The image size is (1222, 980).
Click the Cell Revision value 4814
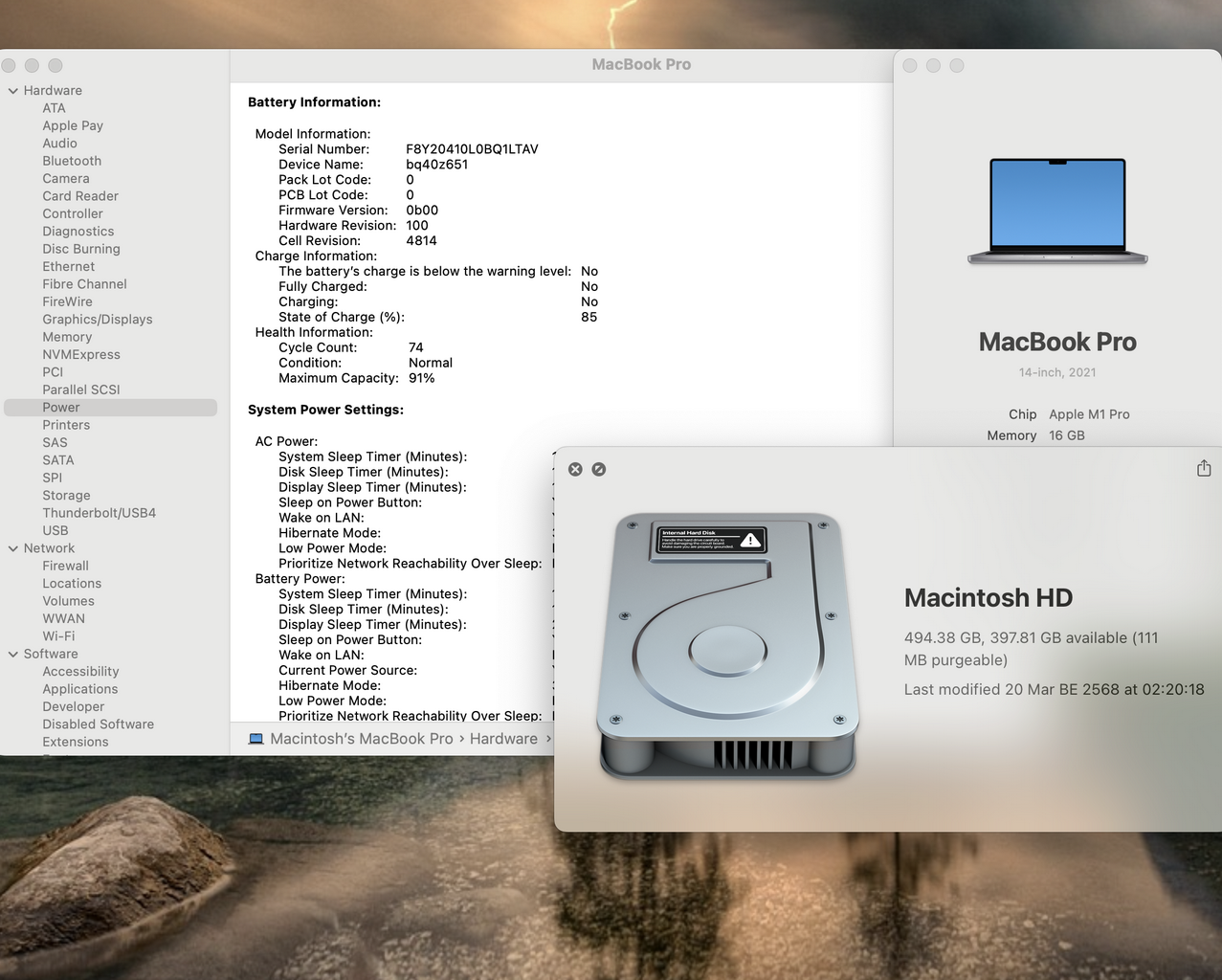tap(421, 241)
